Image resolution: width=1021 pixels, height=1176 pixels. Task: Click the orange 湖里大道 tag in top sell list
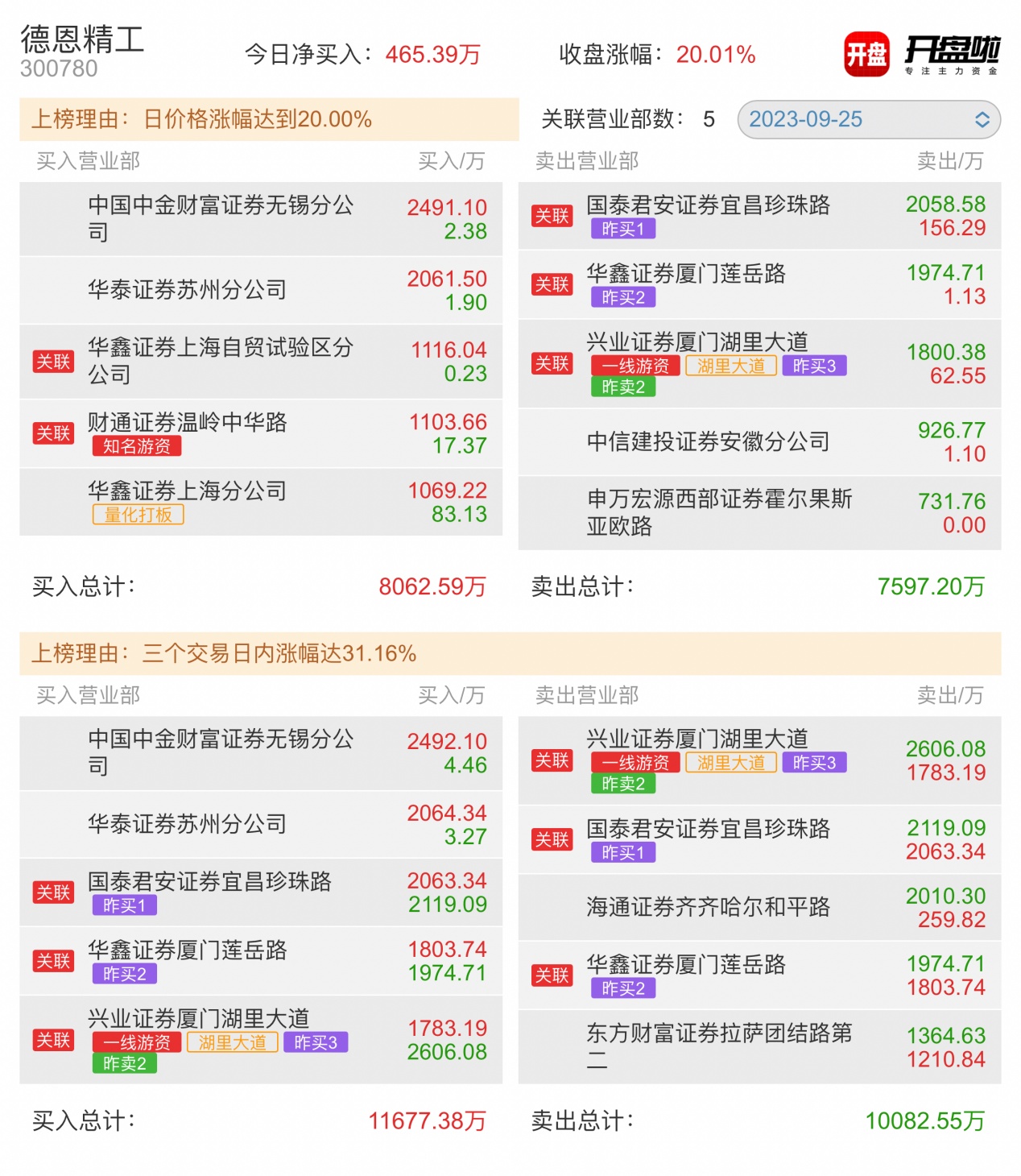point(730,366)
